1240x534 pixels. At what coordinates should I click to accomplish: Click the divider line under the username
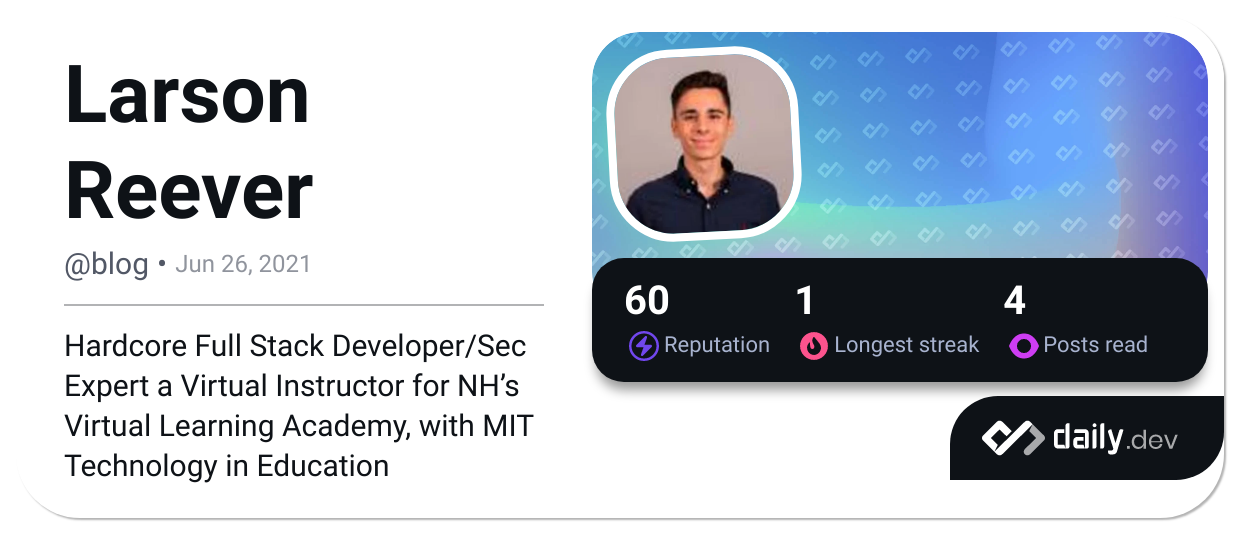(x=304, y=304)
